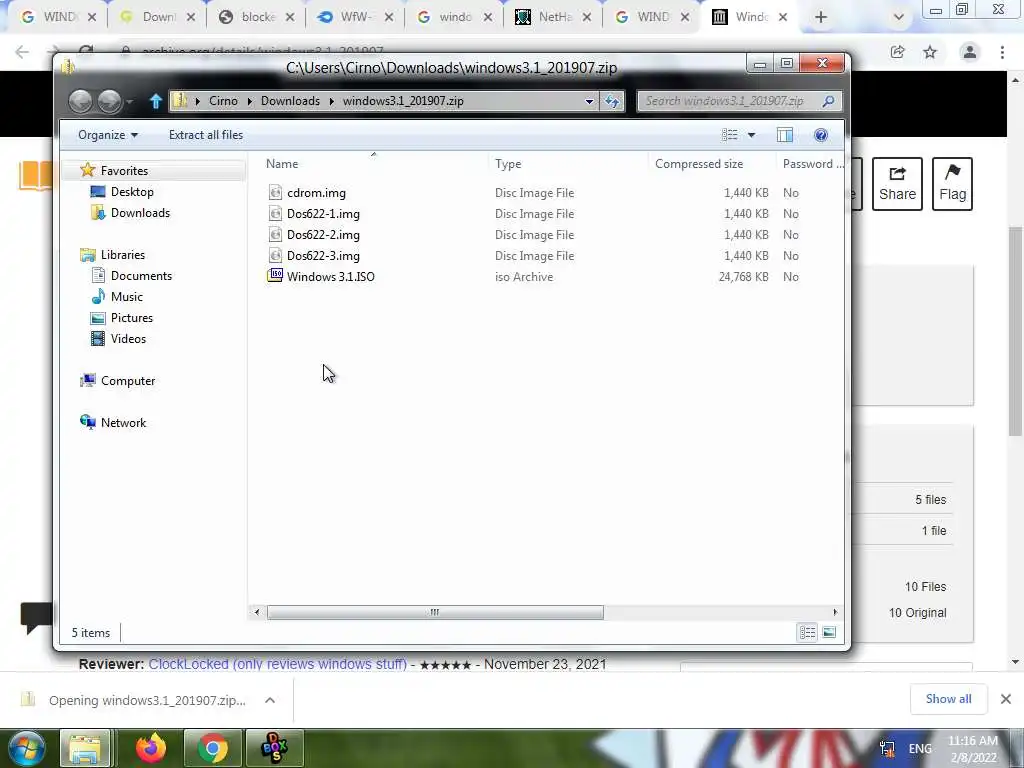Open Chrome from taskbar
The height and width of the screenshot is (768, 1024).
212,748
